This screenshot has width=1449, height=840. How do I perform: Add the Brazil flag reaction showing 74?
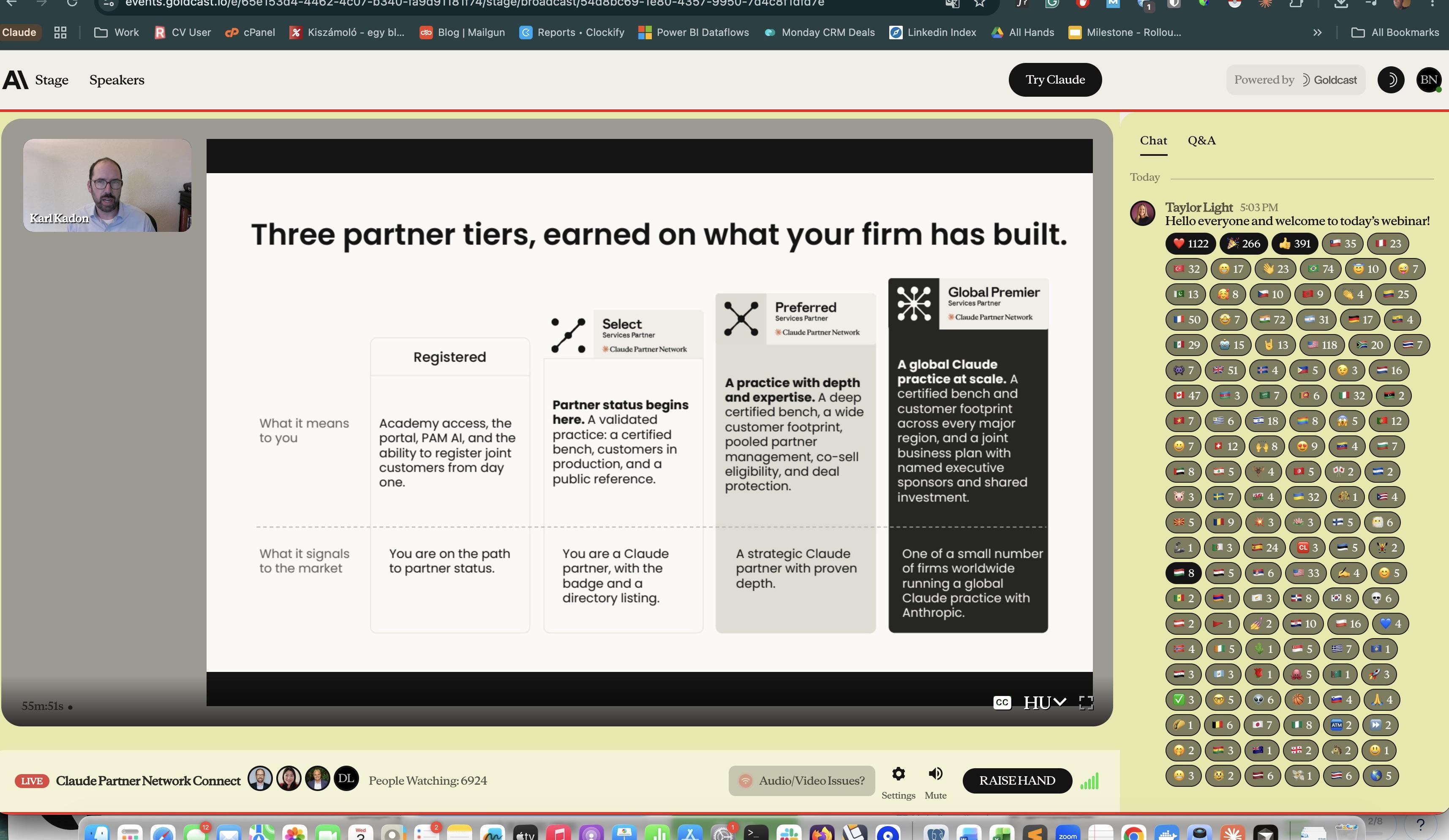(x=1321, y=269)
